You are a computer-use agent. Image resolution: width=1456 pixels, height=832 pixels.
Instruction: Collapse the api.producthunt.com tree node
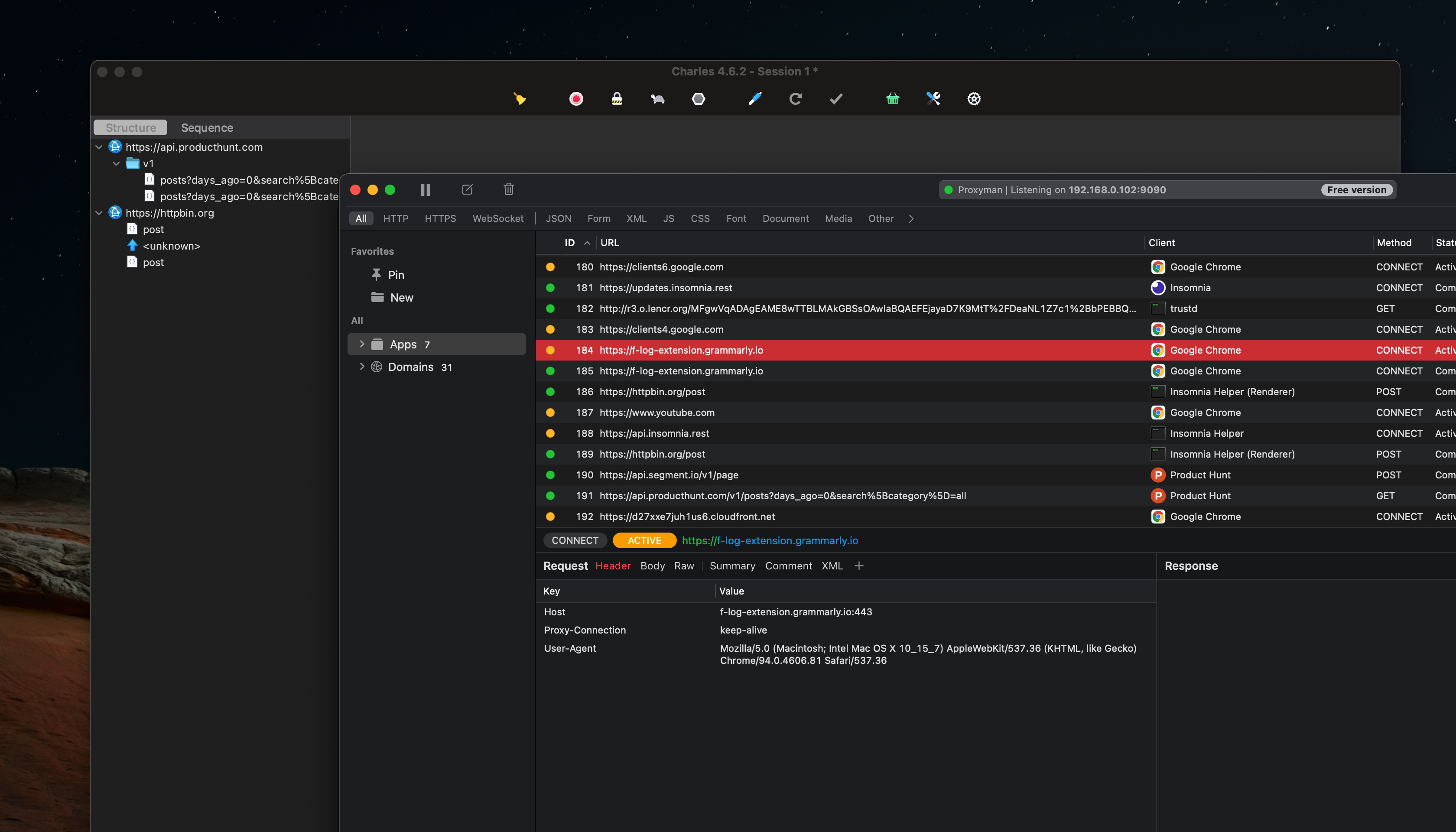tap(99, 147)
